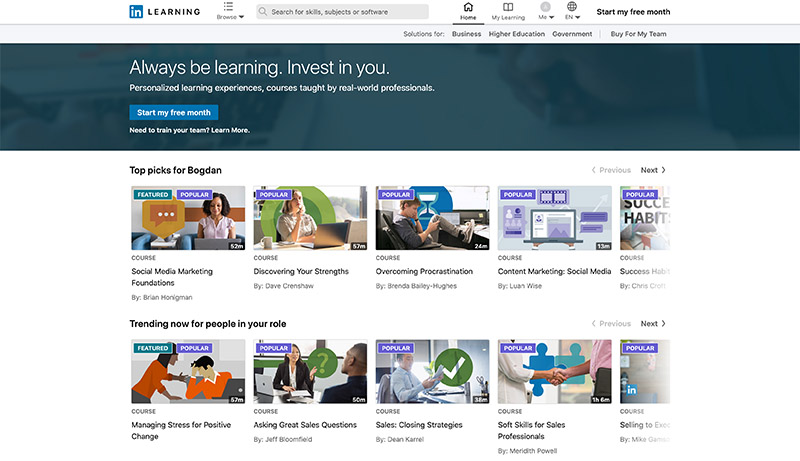Open the Browse menu

coord(230,11)
